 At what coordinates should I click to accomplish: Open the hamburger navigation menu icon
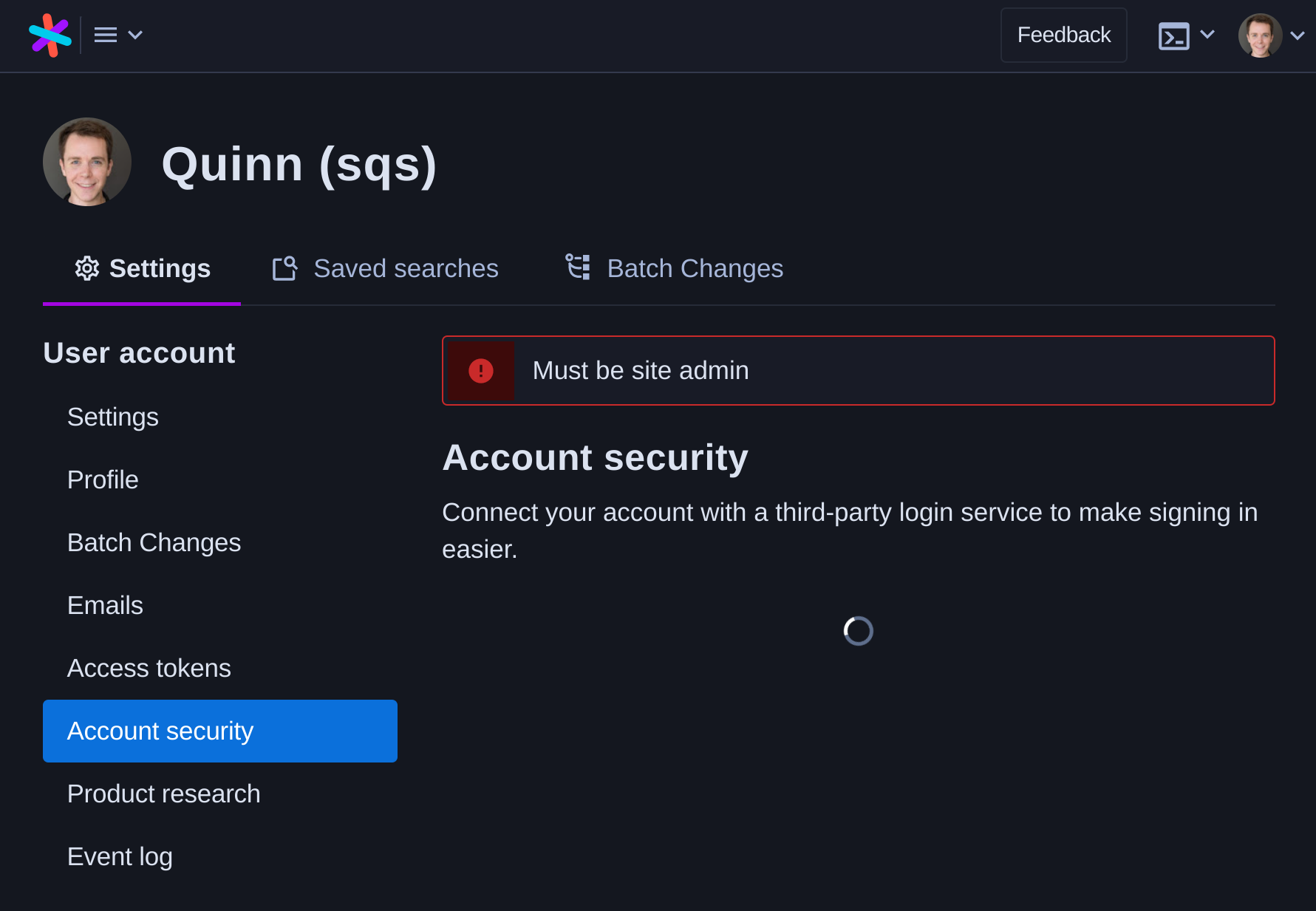pyautogui.click(x=106, y=35)
